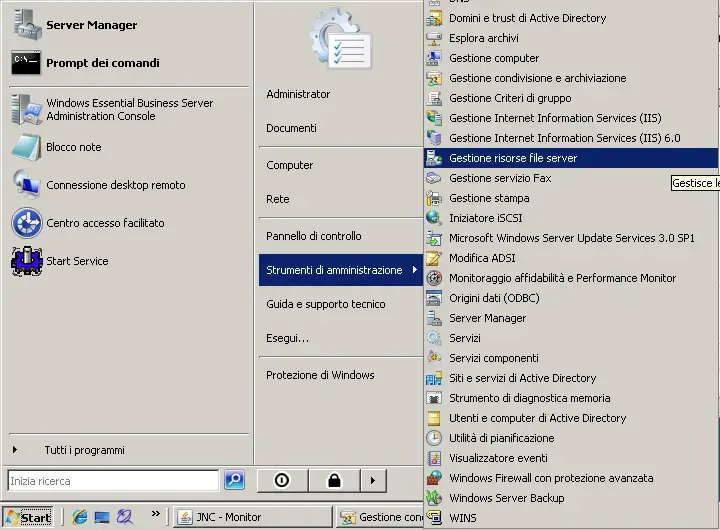The image size is (720, 530).
Task: Launch Prompt dei comandi icon
Action: tap(26, 62)
